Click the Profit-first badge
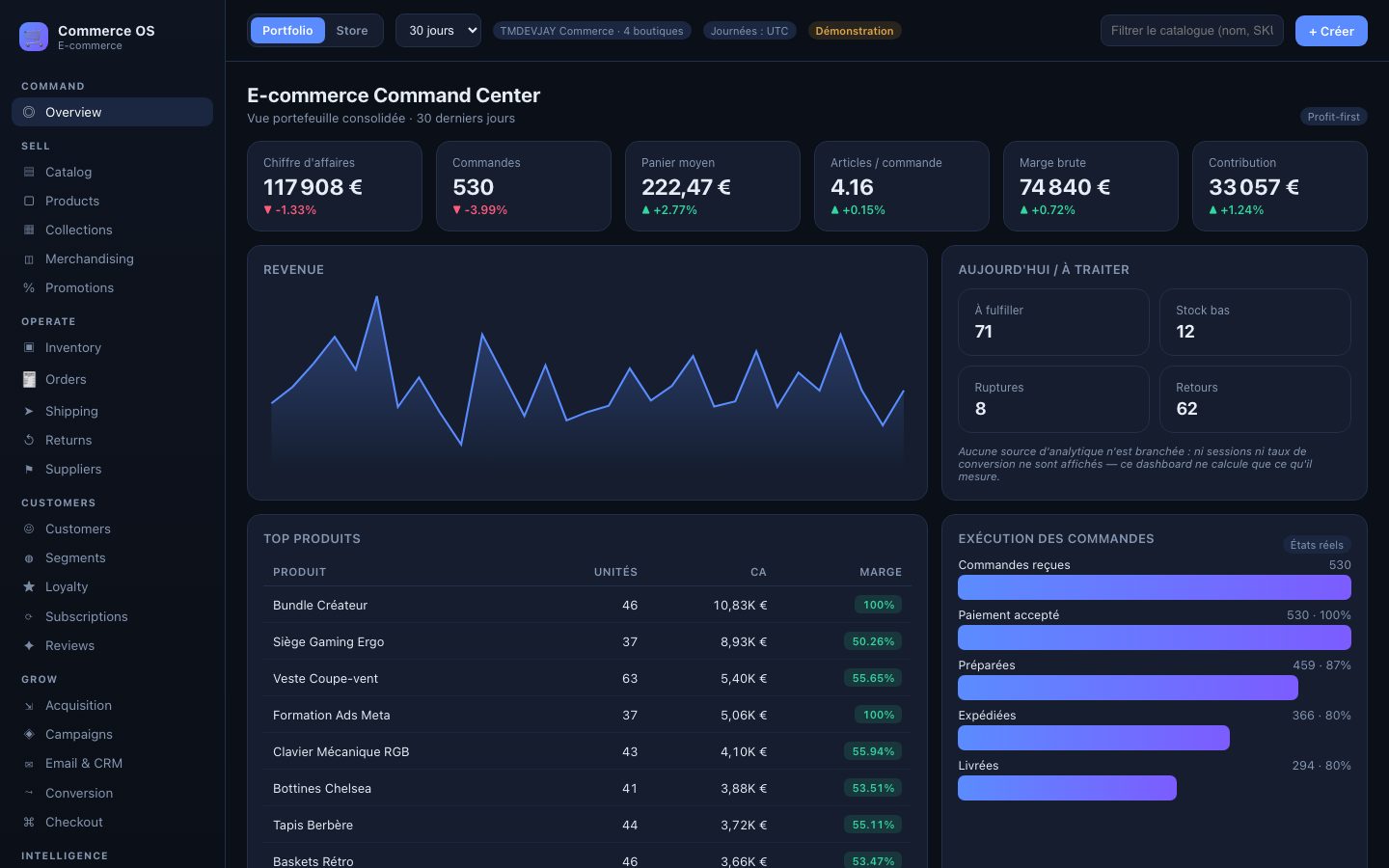1389x868 pixels. tap(1333, 117)
